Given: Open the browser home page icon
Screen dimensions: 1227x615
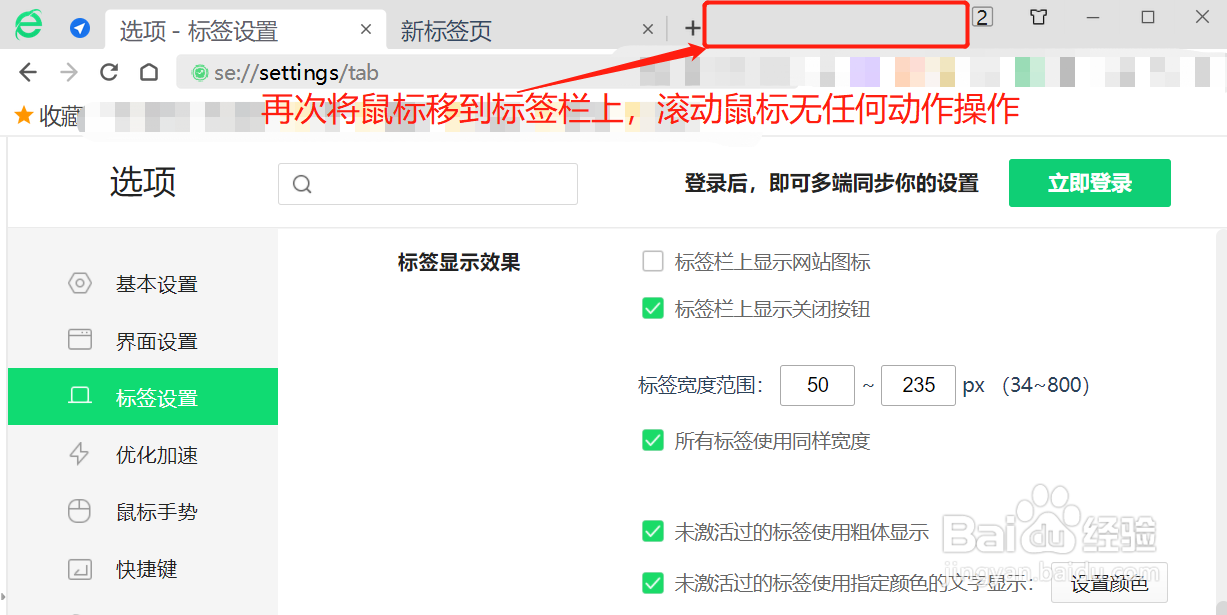Looking at the screenshot, I should (x=147, y=71).
